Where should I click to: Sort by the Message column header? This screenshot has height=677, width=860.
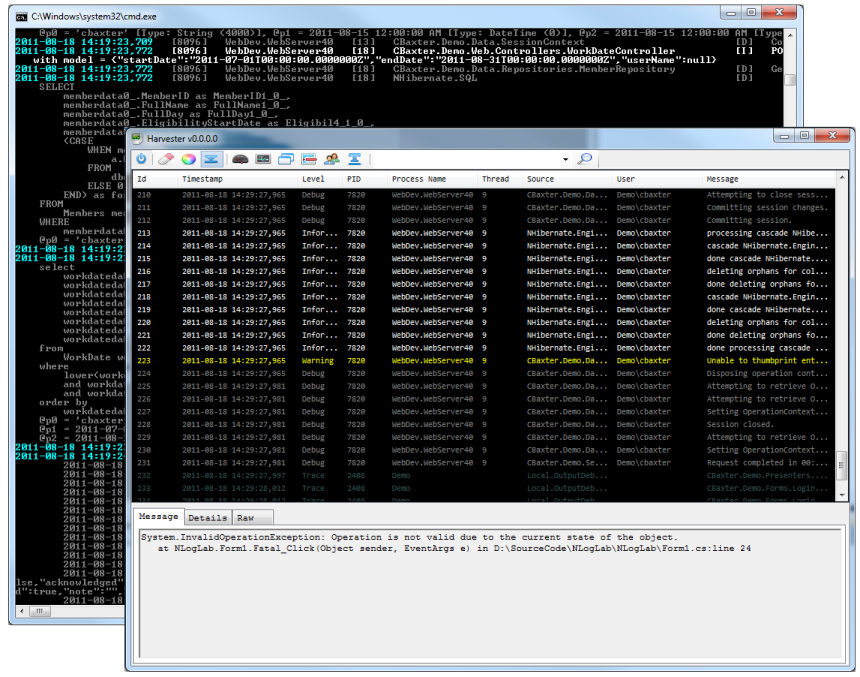click(768, 179)
